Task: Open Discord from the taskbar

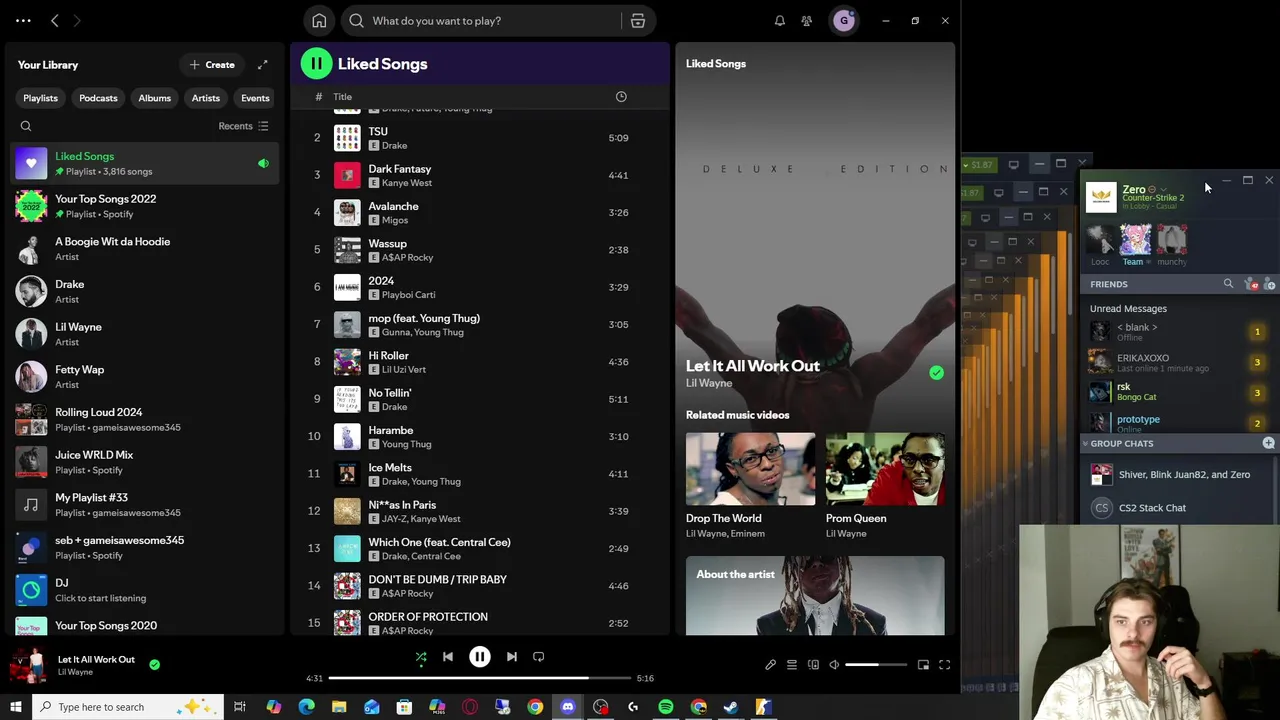Action: coord(568,707)
